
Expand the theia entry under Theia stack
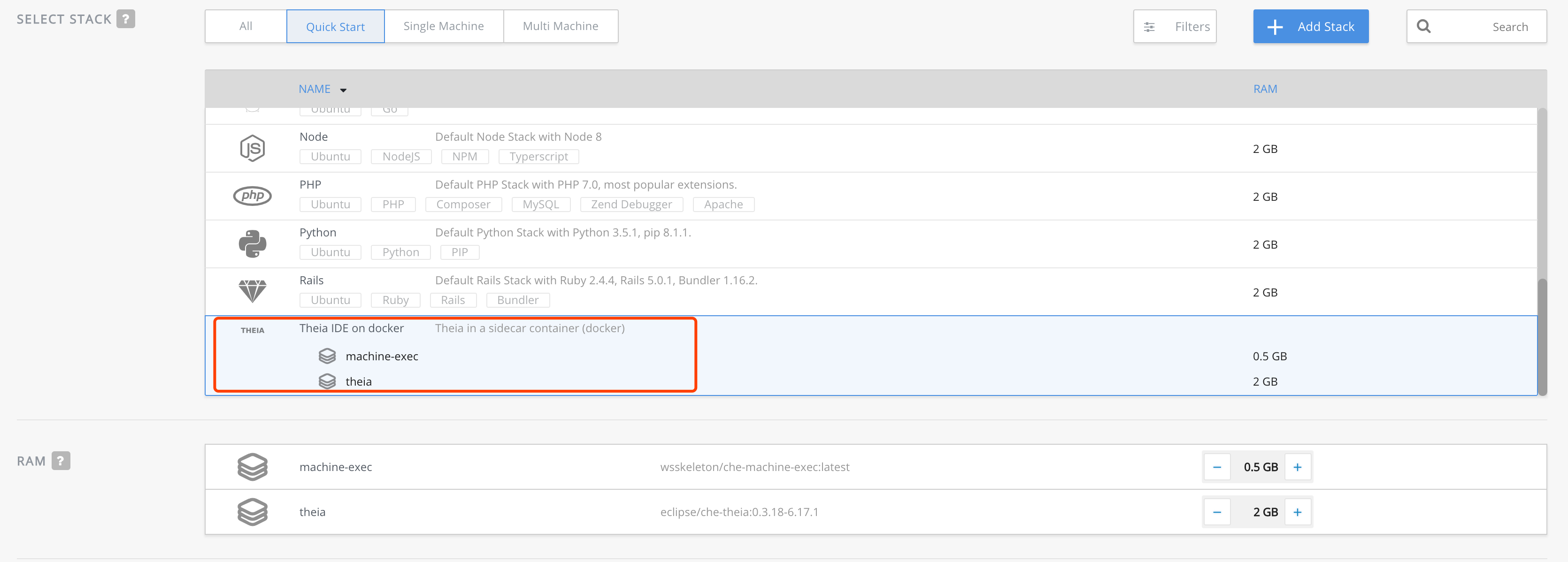pos(359,381)
